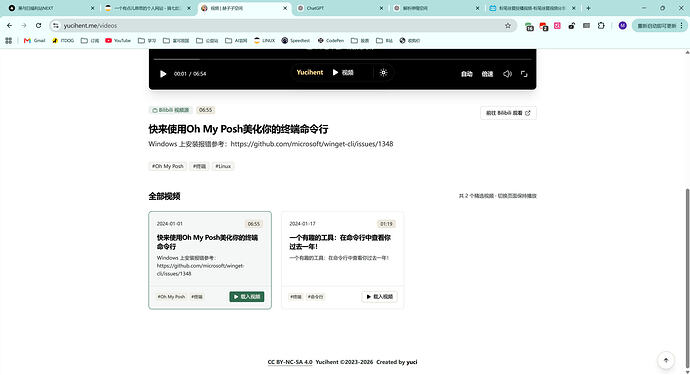Viewport: 690px width, 375px height.
Task: Focus the address bar showing yucihent.me/videos
Action: click(x=282, y=26)
